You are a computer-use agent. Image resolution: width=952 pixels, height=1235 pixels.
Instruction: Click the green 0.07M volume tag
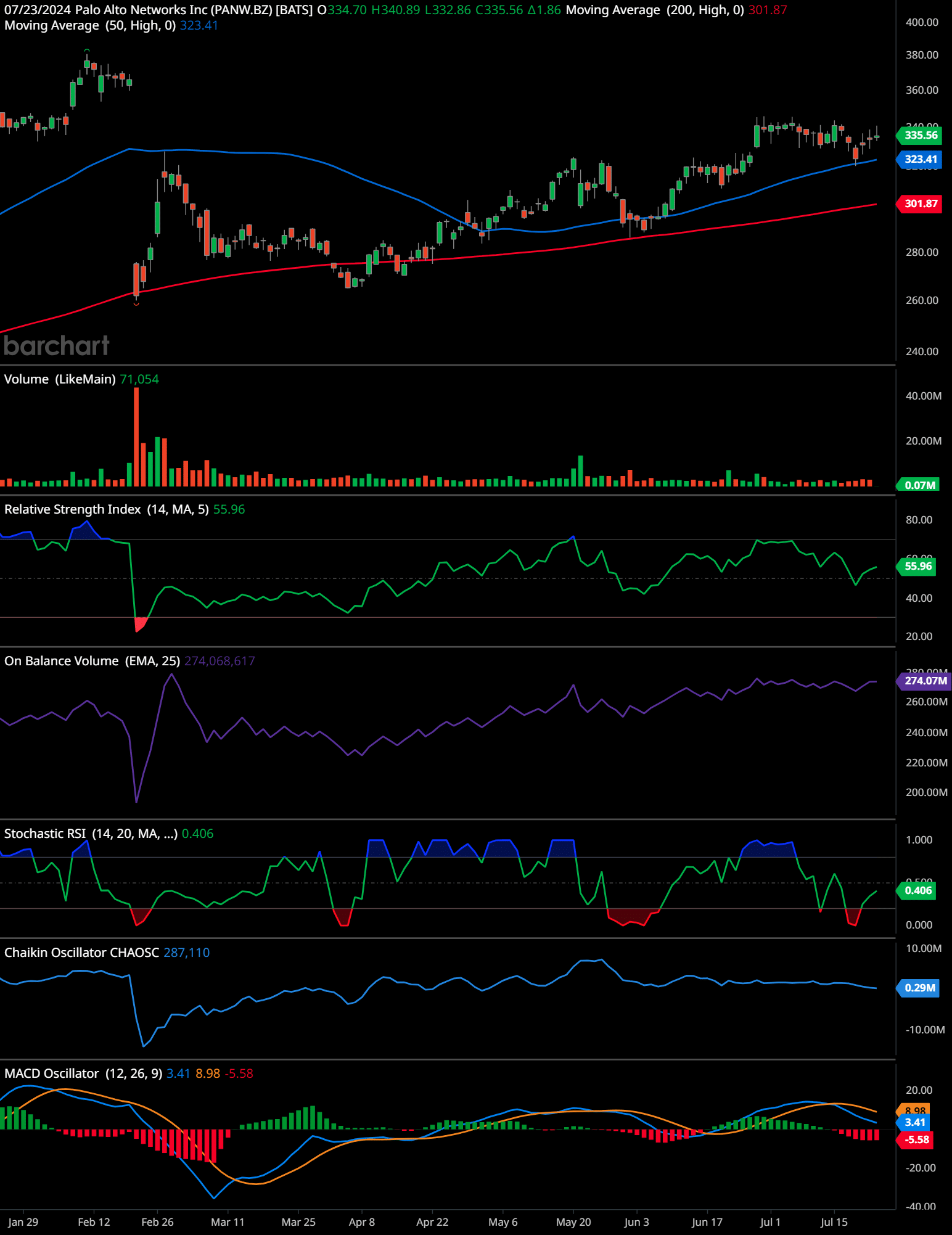point(919,485)
